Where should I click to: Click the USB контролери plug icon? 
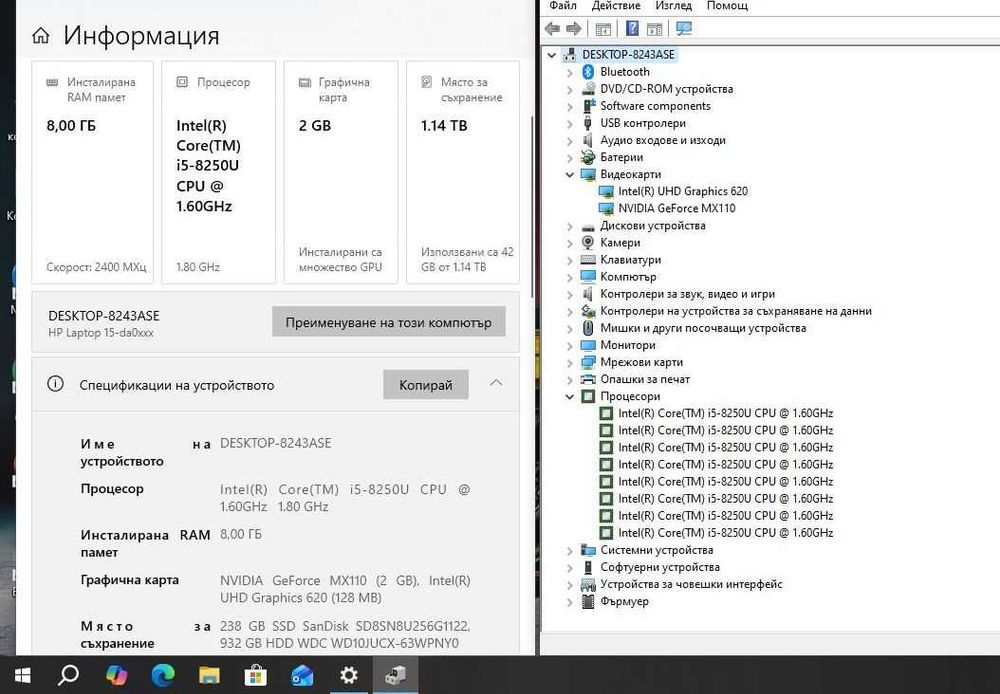(x=588, y=123)
